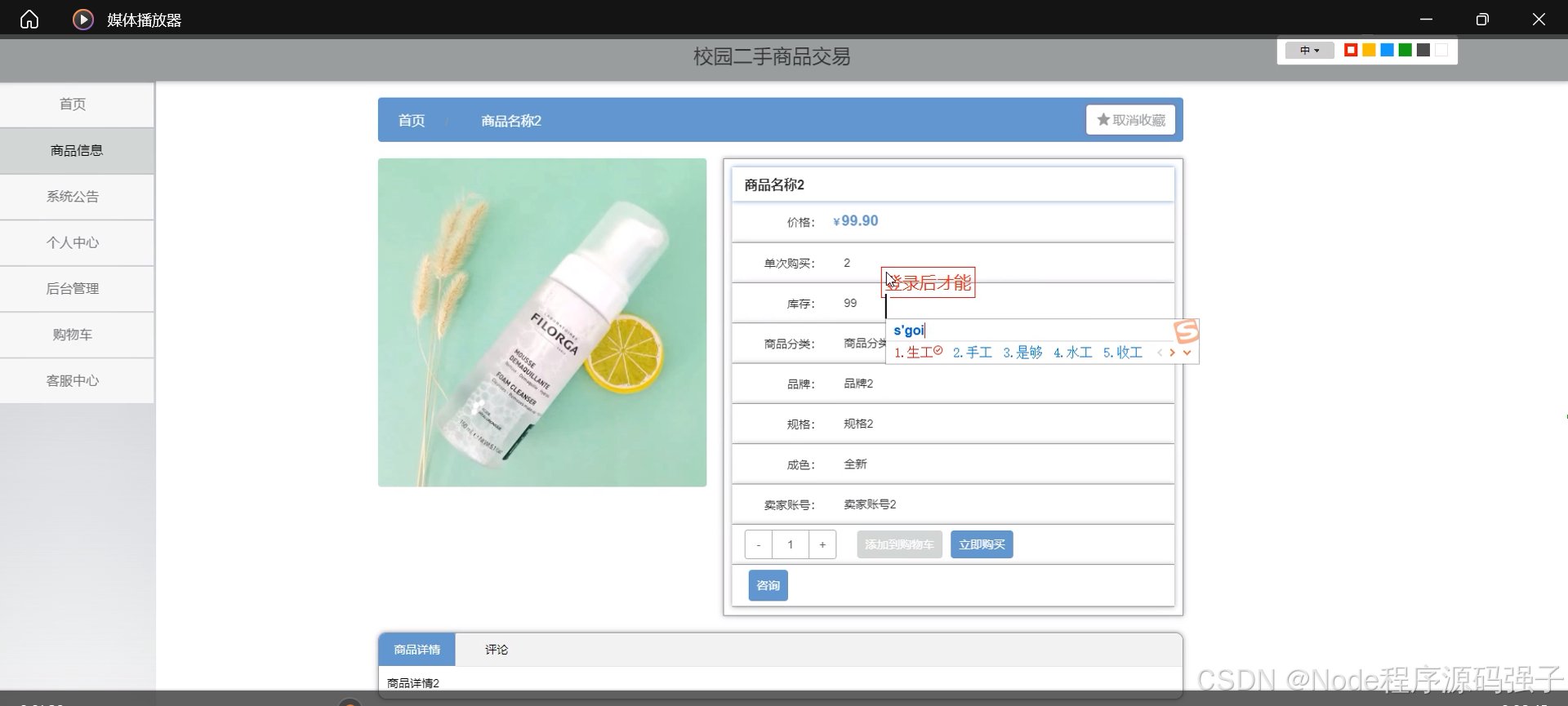
Task: Click seller value 卖家账号2
Action: coord(870,504)
